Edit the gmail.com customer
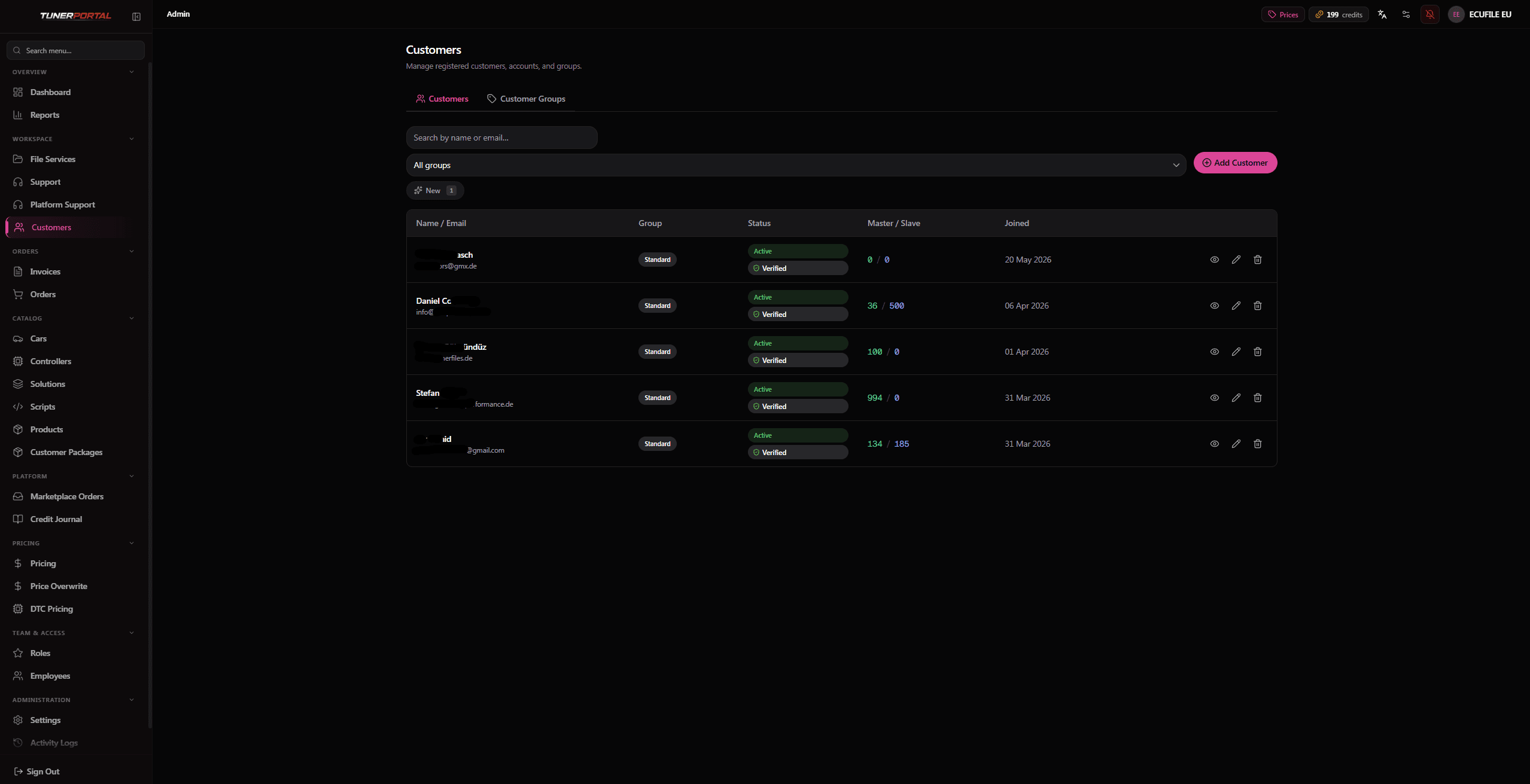Image resolution: width=1530 pixels, height=784 pixels. [x=1236, y=444]
